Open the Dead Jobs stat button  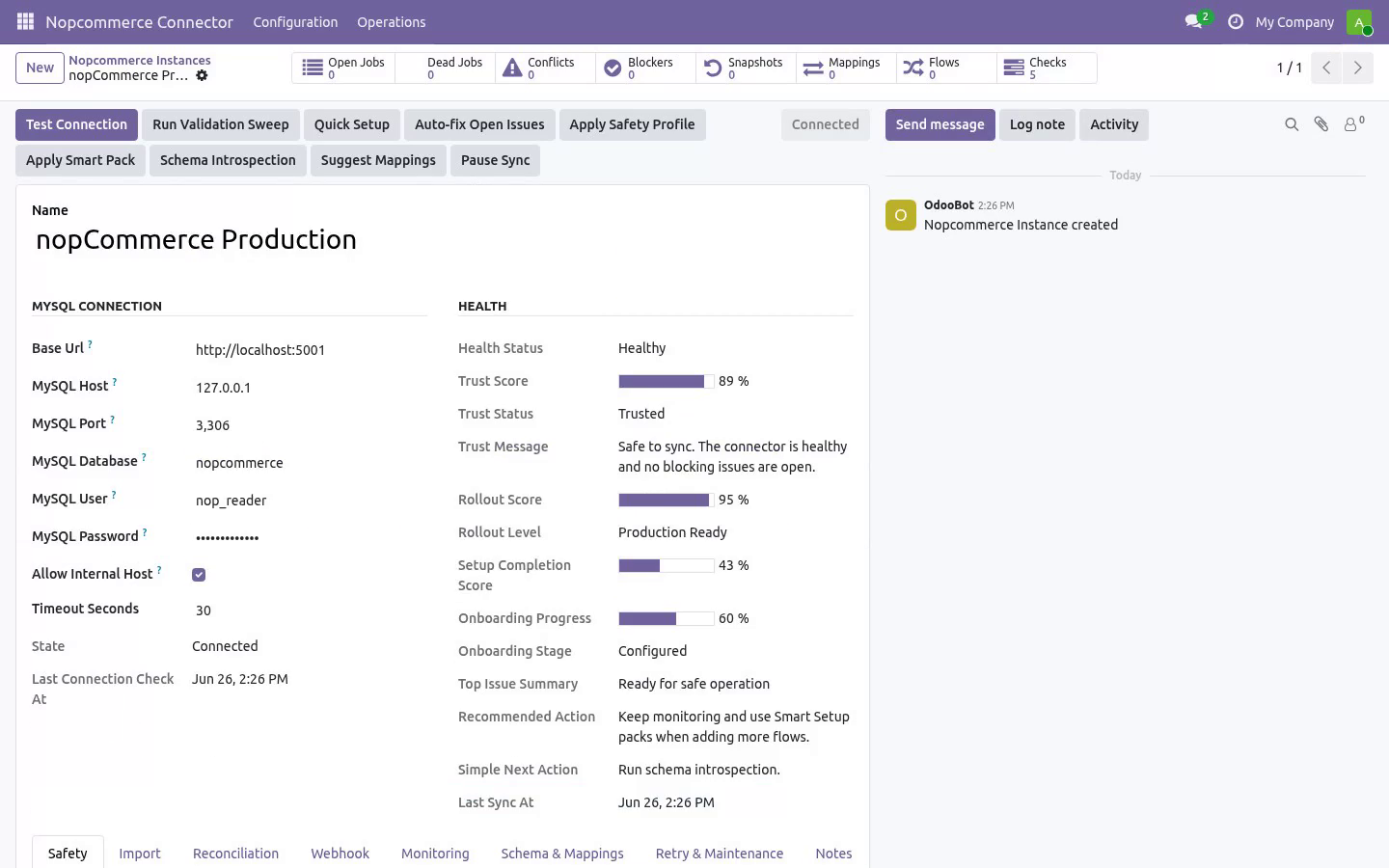pos(445,68)
